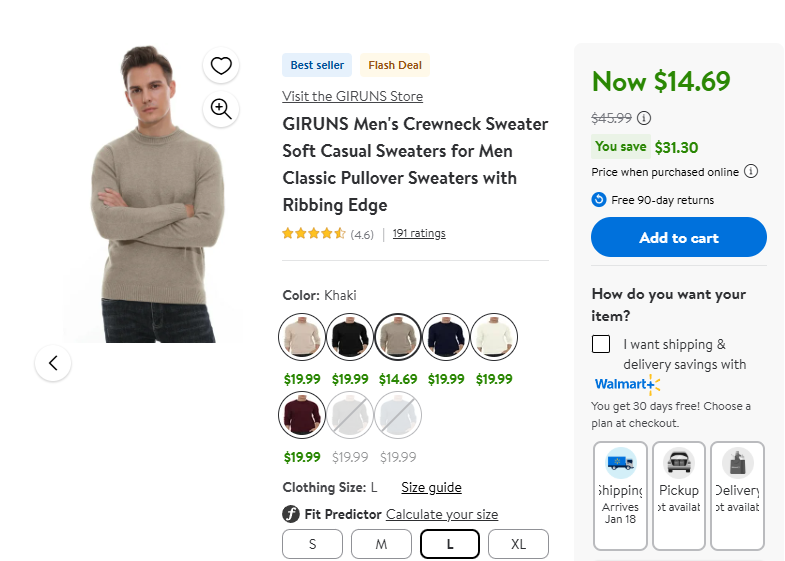
Task: Visit the GIRUNS Store link
Action: point(352,96)
